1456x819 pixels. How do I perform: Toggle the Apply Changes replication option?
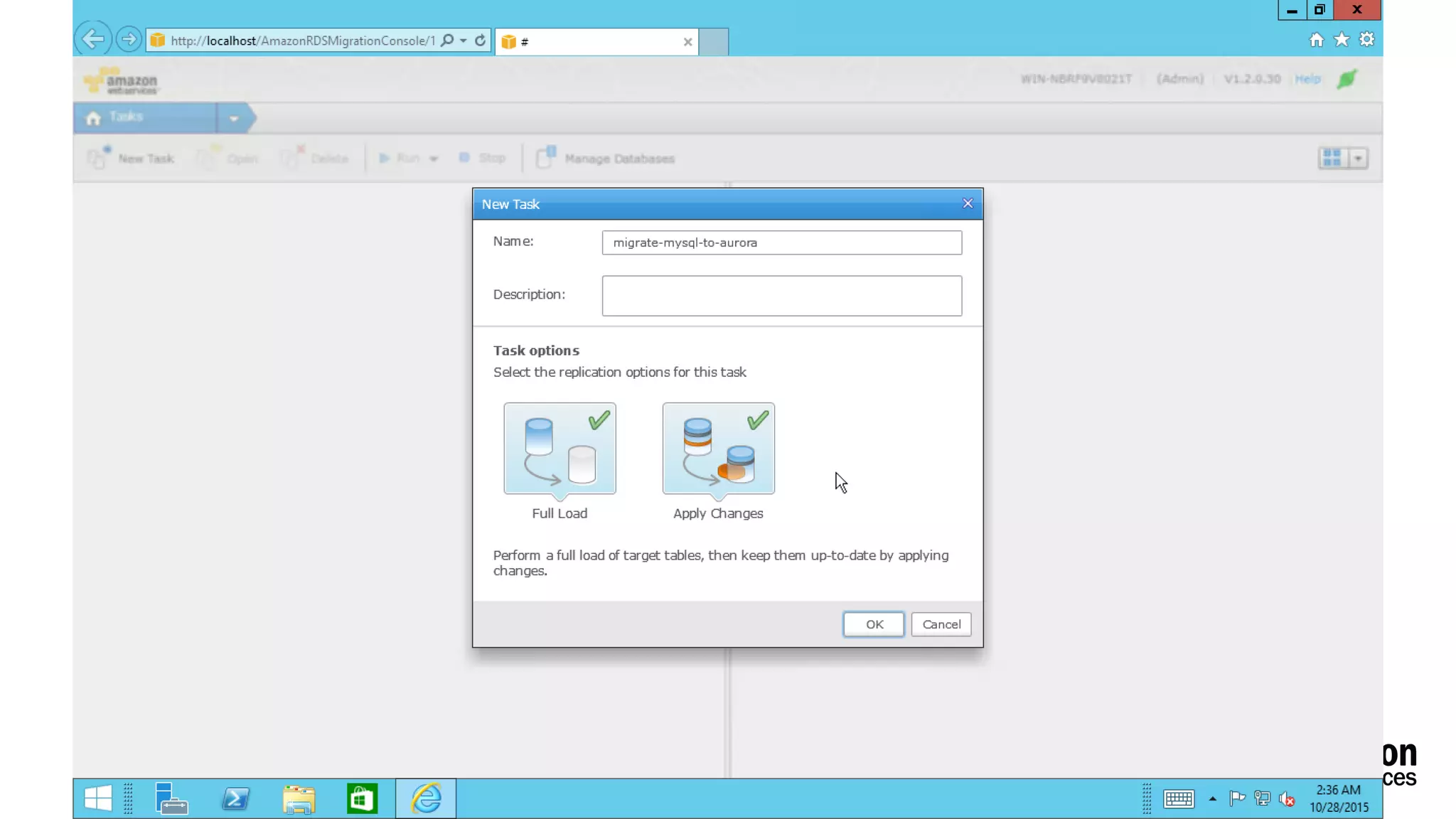tap(718, 449)
